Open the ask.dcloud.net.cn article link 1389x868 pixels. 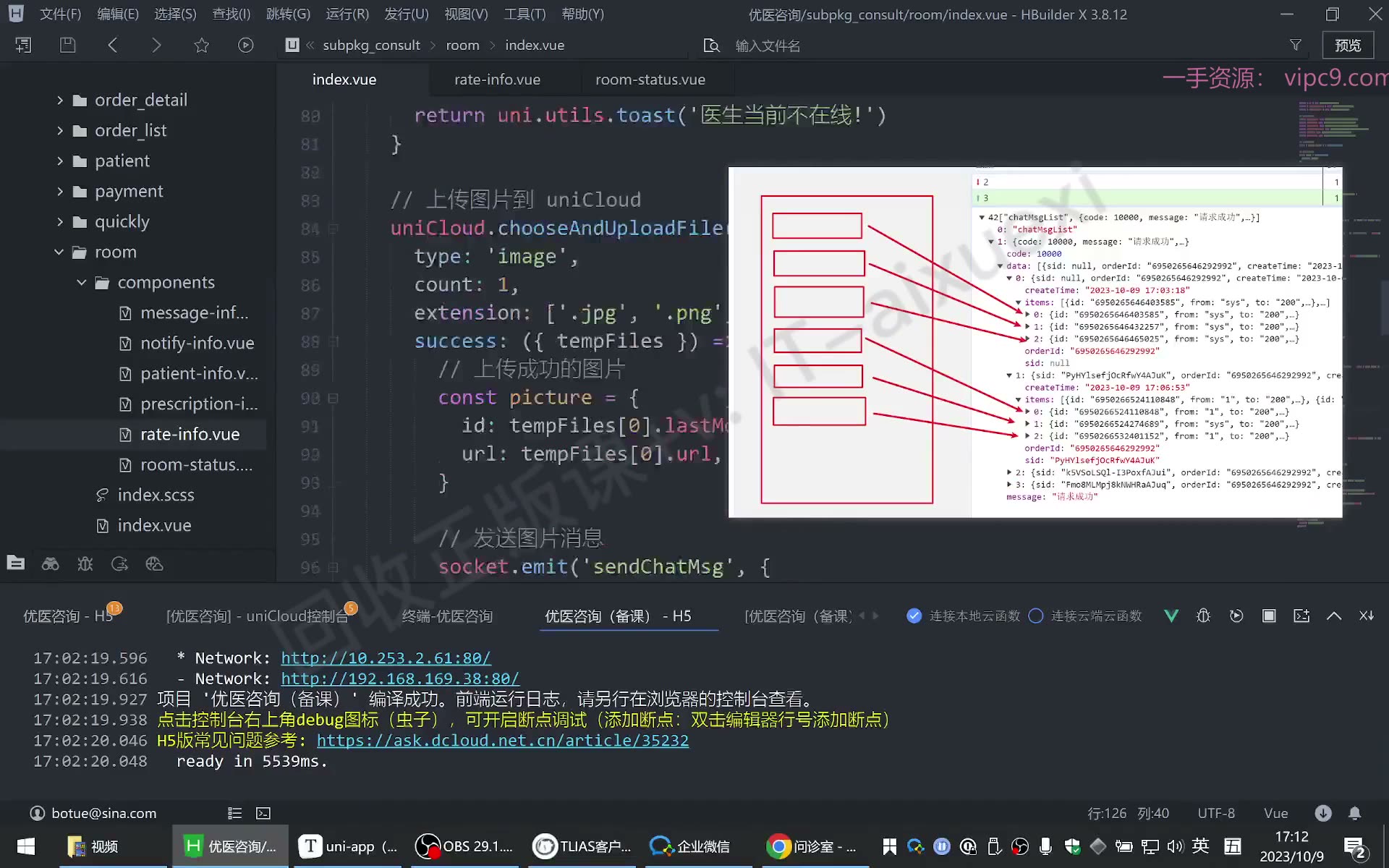click(503, 740)
